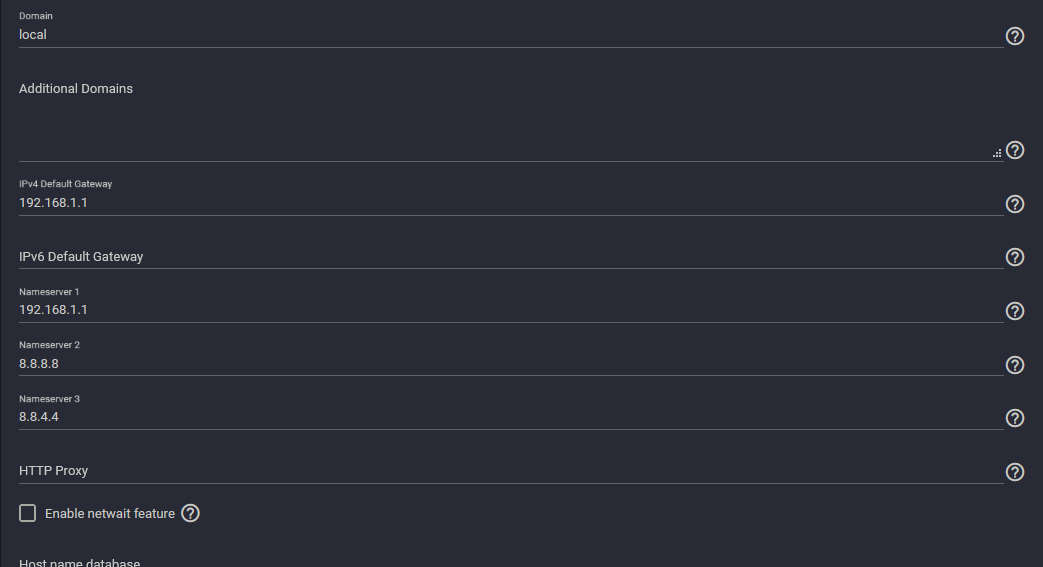Focus the HTTP Proxy input field
Screen dimensions: 1043x567
point(511,471)
